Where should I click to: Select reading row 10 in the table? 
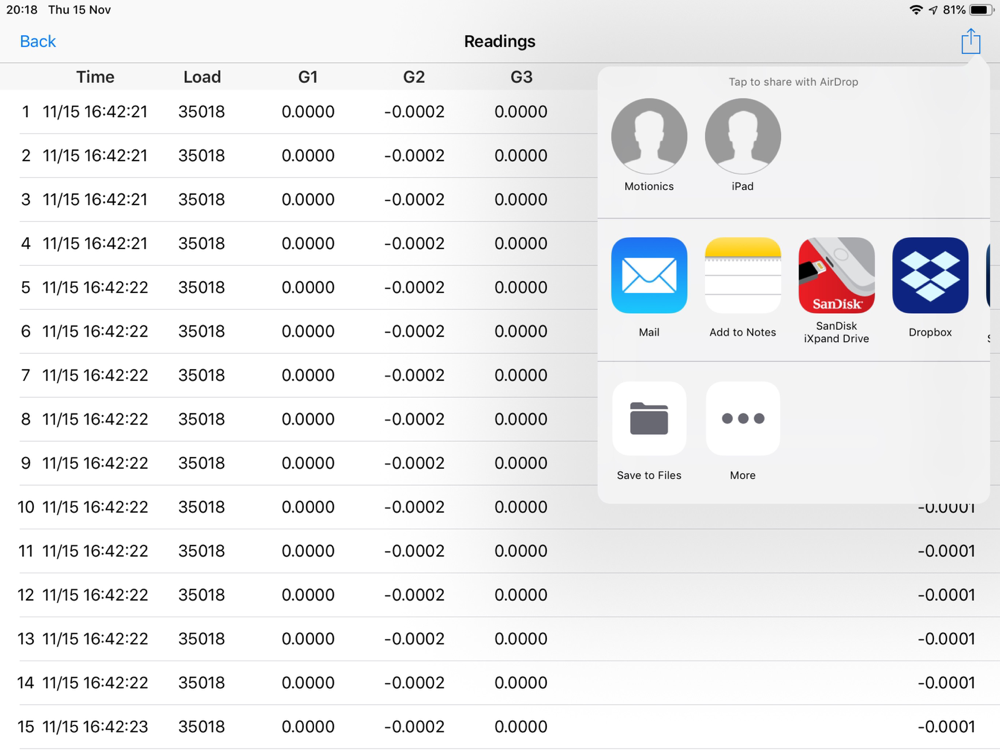tap(500, 507)
